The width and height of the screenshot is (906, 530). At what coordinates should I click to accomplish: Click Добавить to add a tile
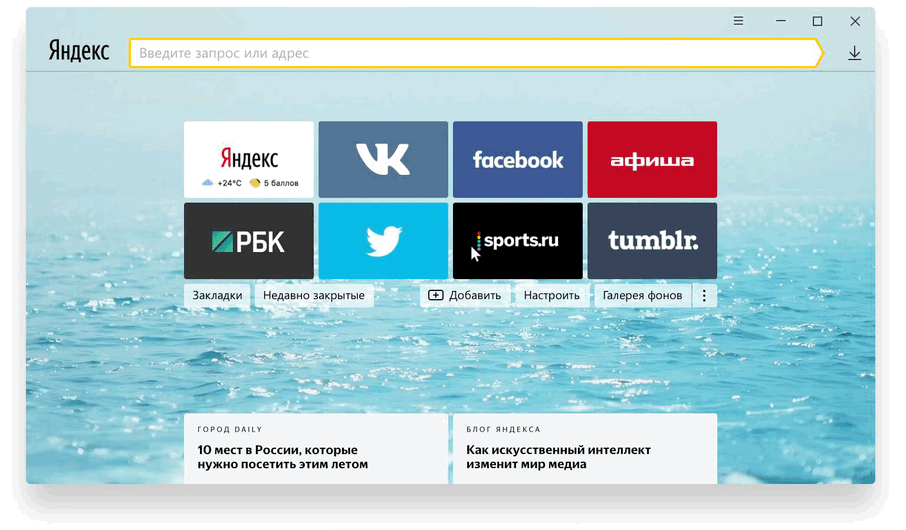click(465, 295)
